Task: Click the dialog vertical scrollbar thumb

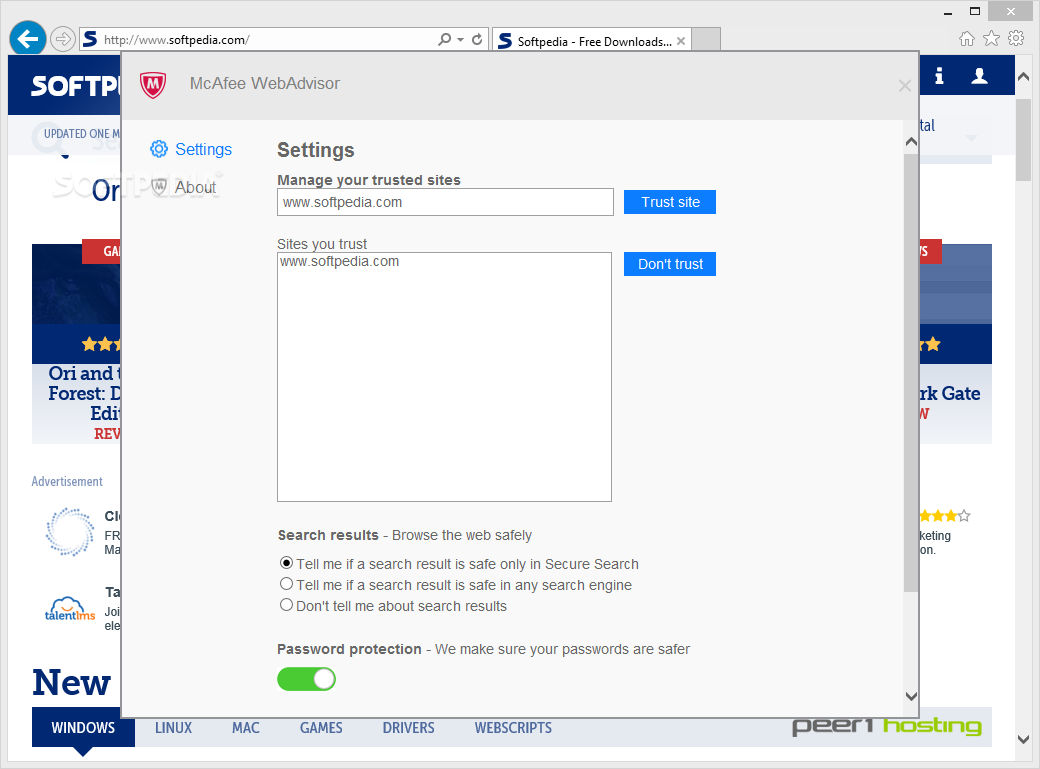Action: pyautogui.click(x=911, y=372)
